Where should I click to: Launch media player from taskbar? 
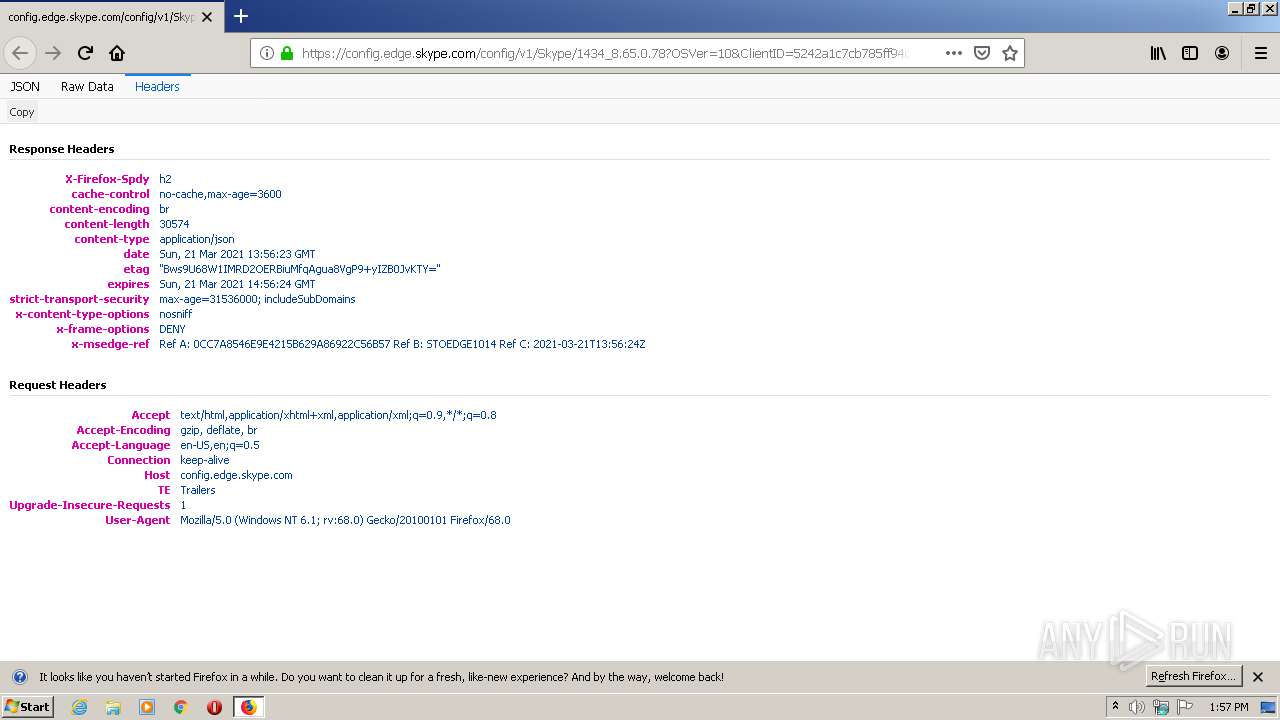[x=147, y=707]
